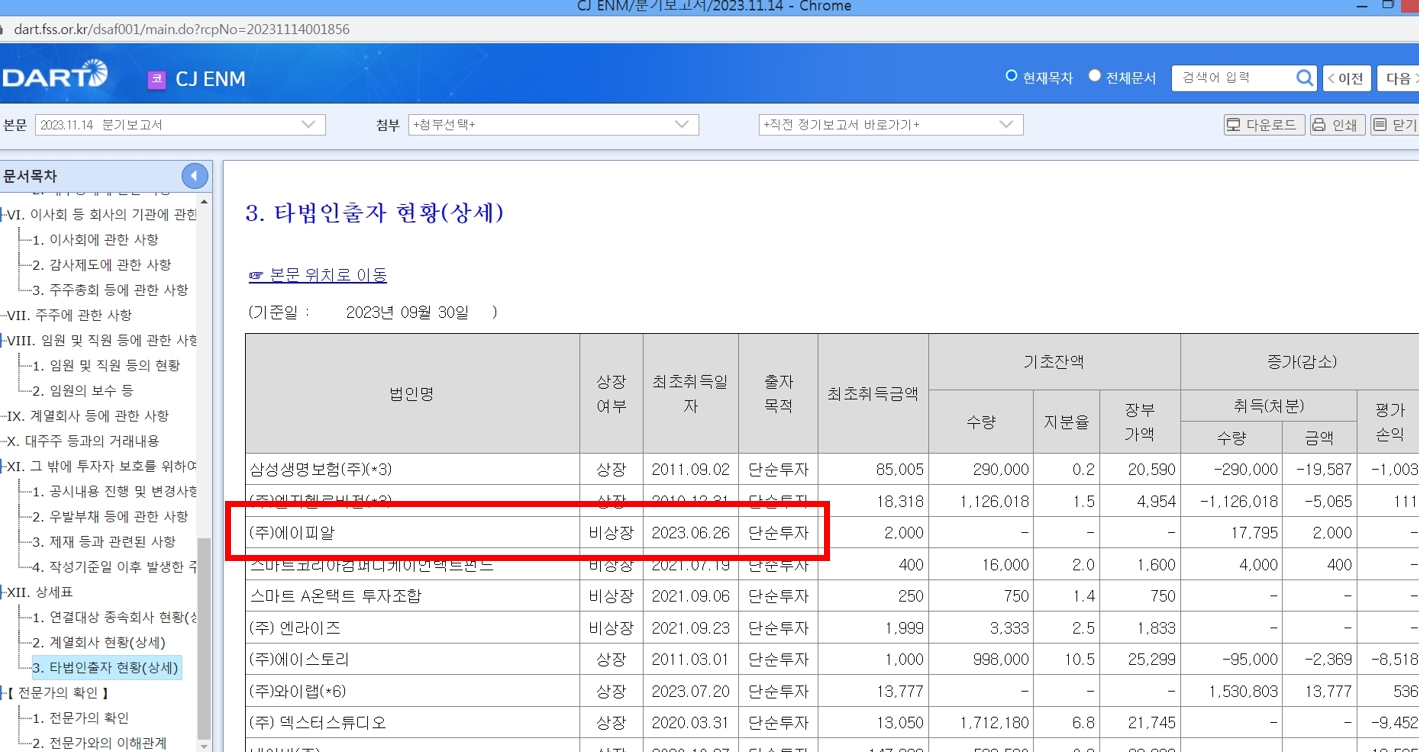This screenshot has width=1419, height=752.
Task: Open X. 대주주 등과의 거래내용
Action: tap(83, 441)
